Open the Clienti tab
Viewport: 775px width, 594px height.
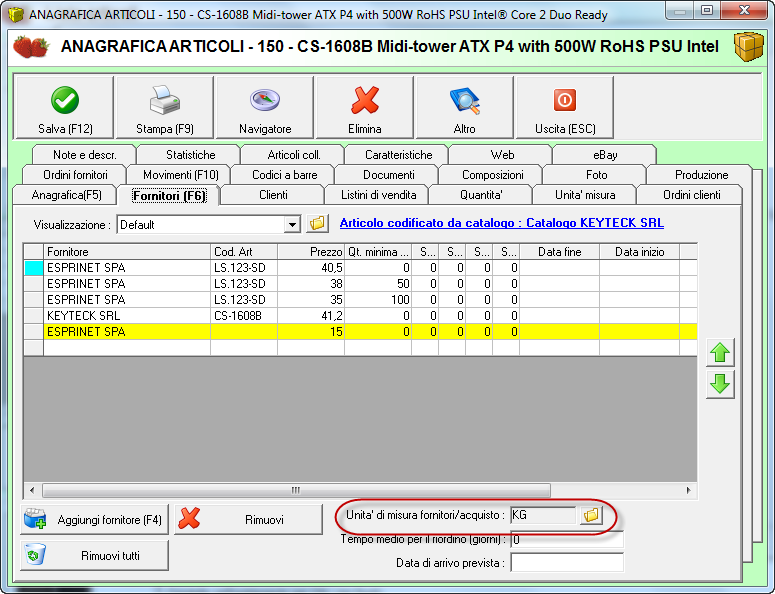tap(273, 195)
